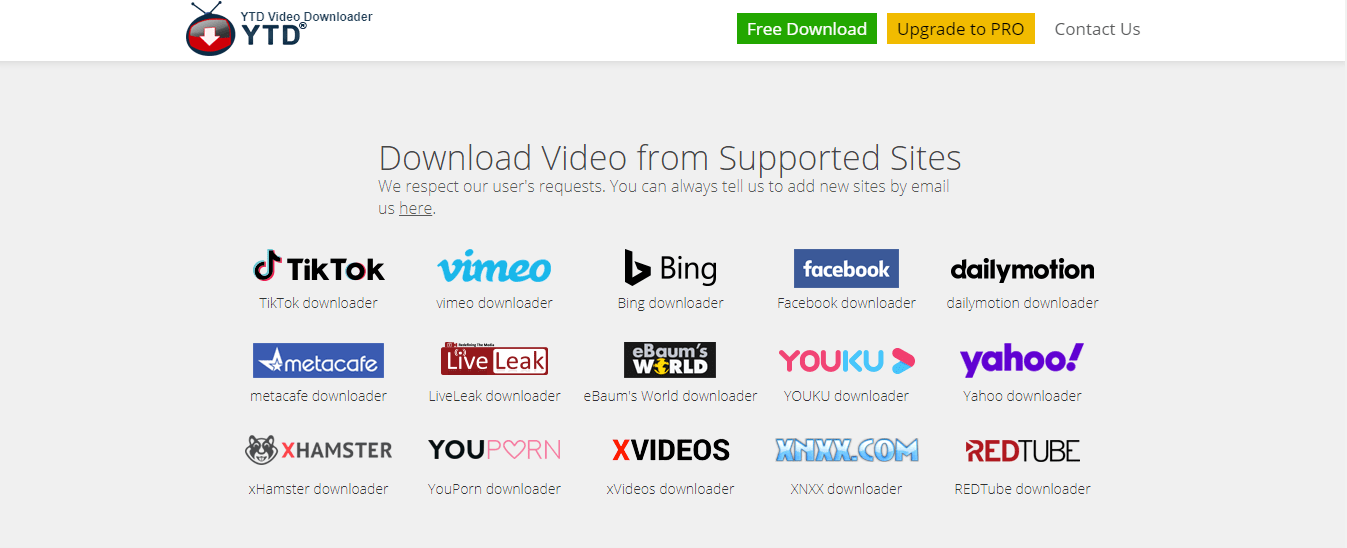Open the Contact Us page

pos(1097,29)
